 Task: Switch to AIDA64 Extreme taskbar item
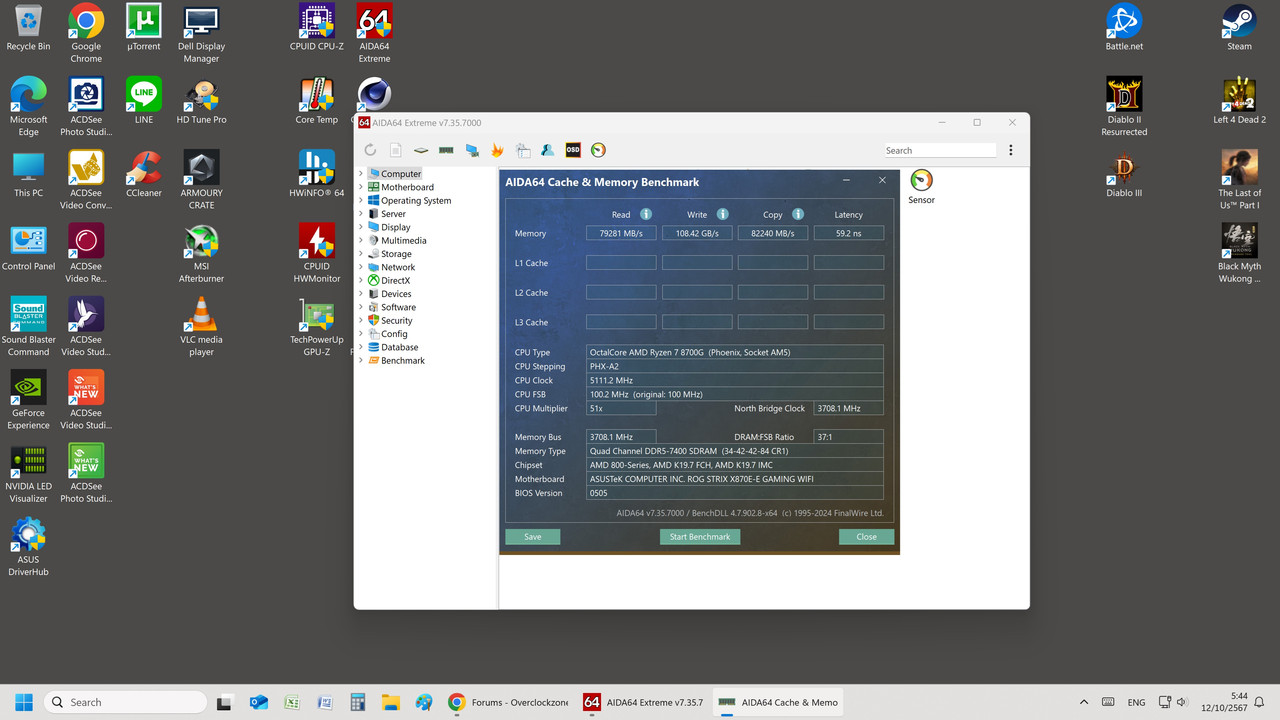coord(644,702)
